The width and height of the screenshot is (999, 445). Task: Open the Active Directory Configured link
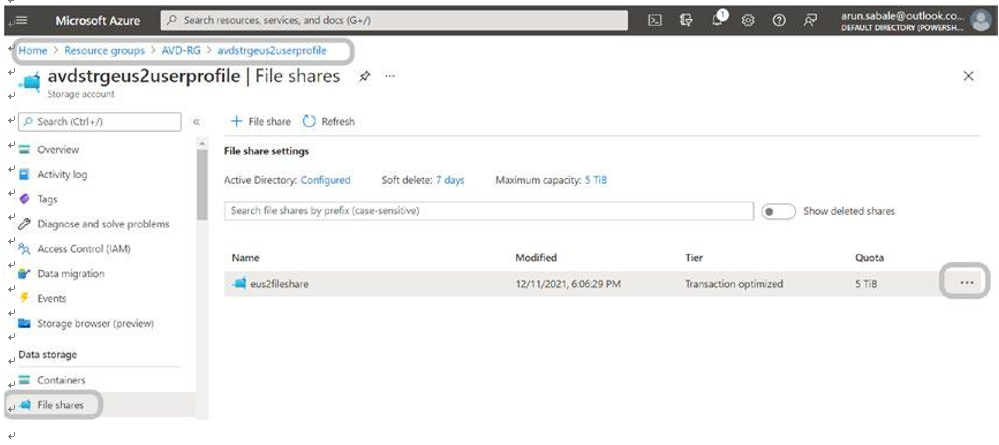click(x=326, y=180)
